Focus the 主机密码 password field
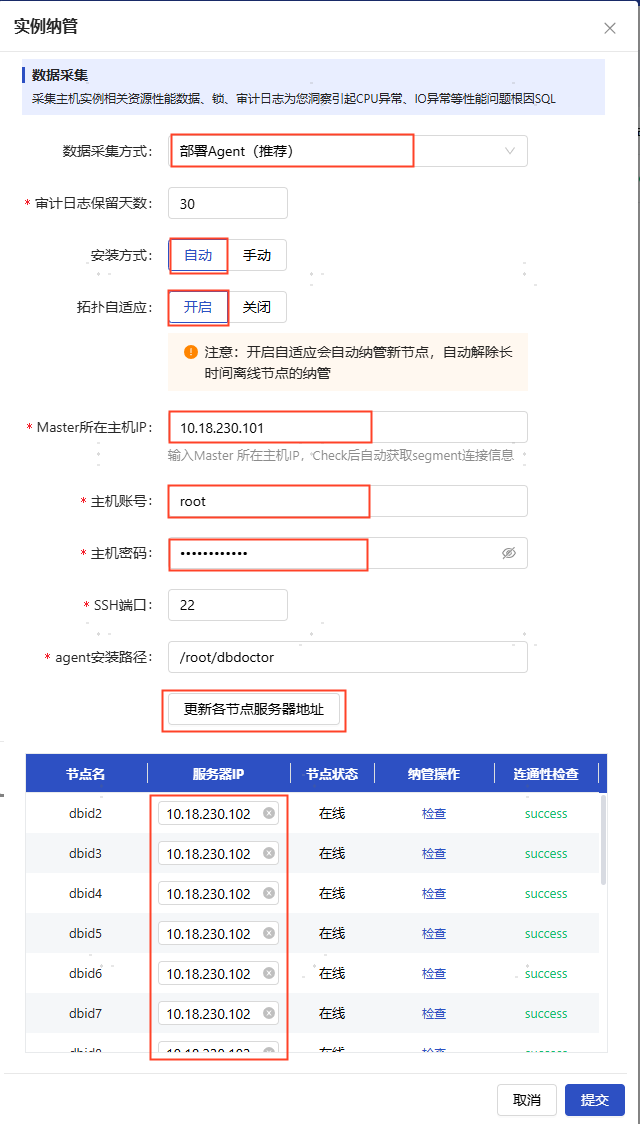The image size is (640, 1128). pyautogui.click(x=348, y=553)
